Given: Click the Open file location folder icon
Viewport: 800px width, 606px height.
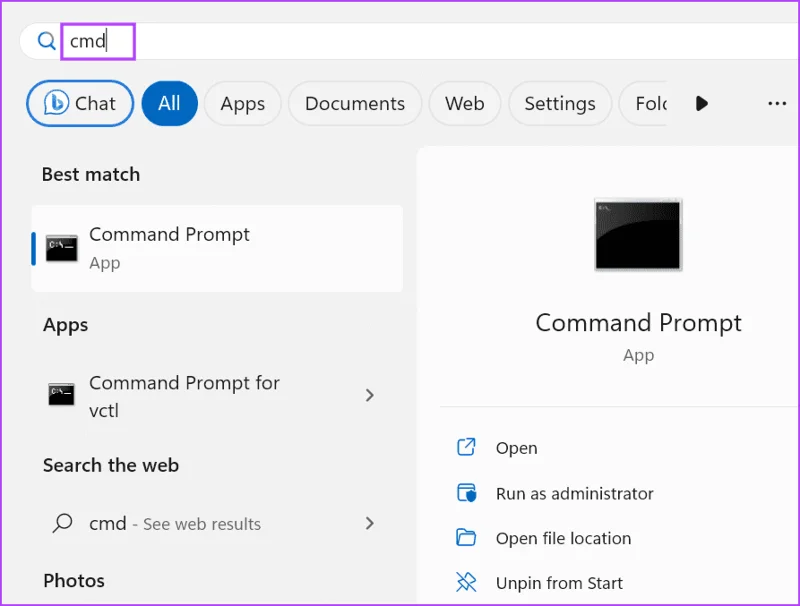Looking at the screenshot, I should [466, 538].
